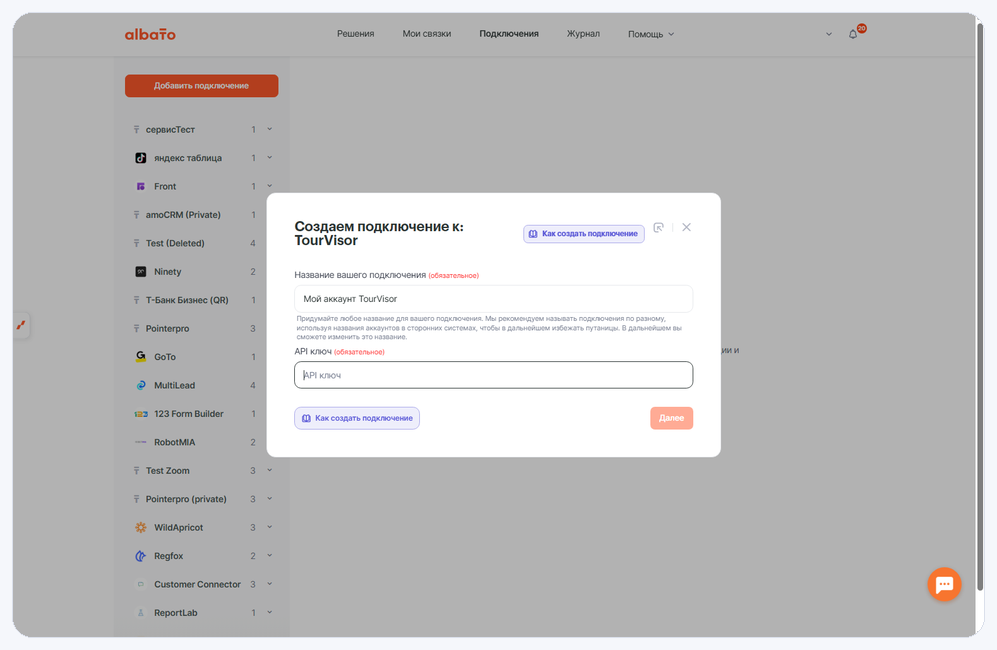The height and width of the screenshot is (650, 997).
Task: Expand the сервисТест connection group
Action: (270, 129)
